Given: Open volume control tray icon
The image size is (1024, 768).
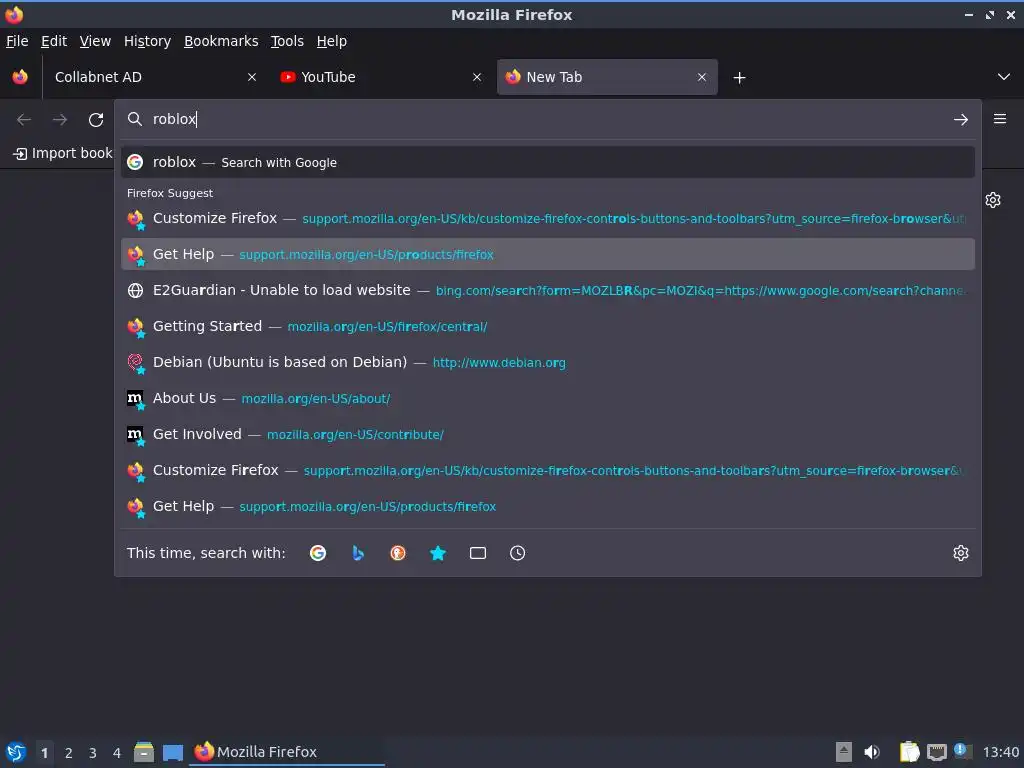Looking at the screenshot, I should (x=872, y=752).
